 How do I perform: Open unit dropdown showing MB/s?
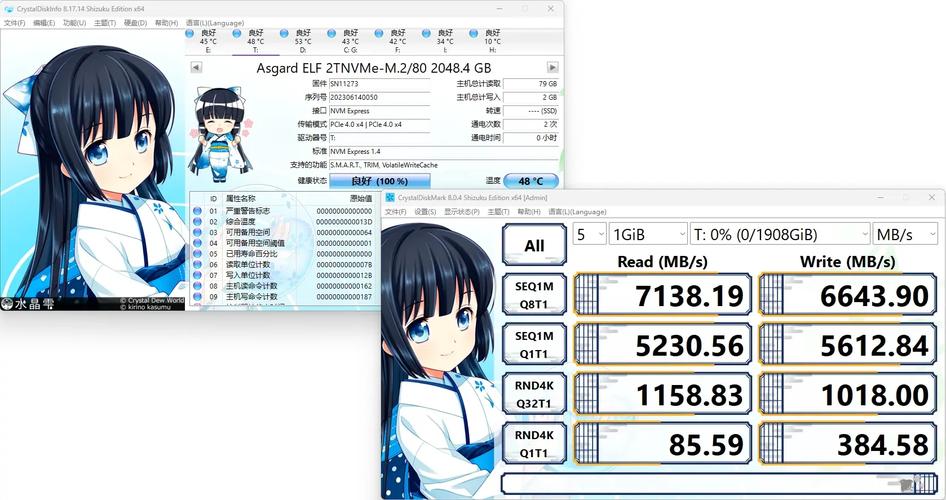[905, 234]
